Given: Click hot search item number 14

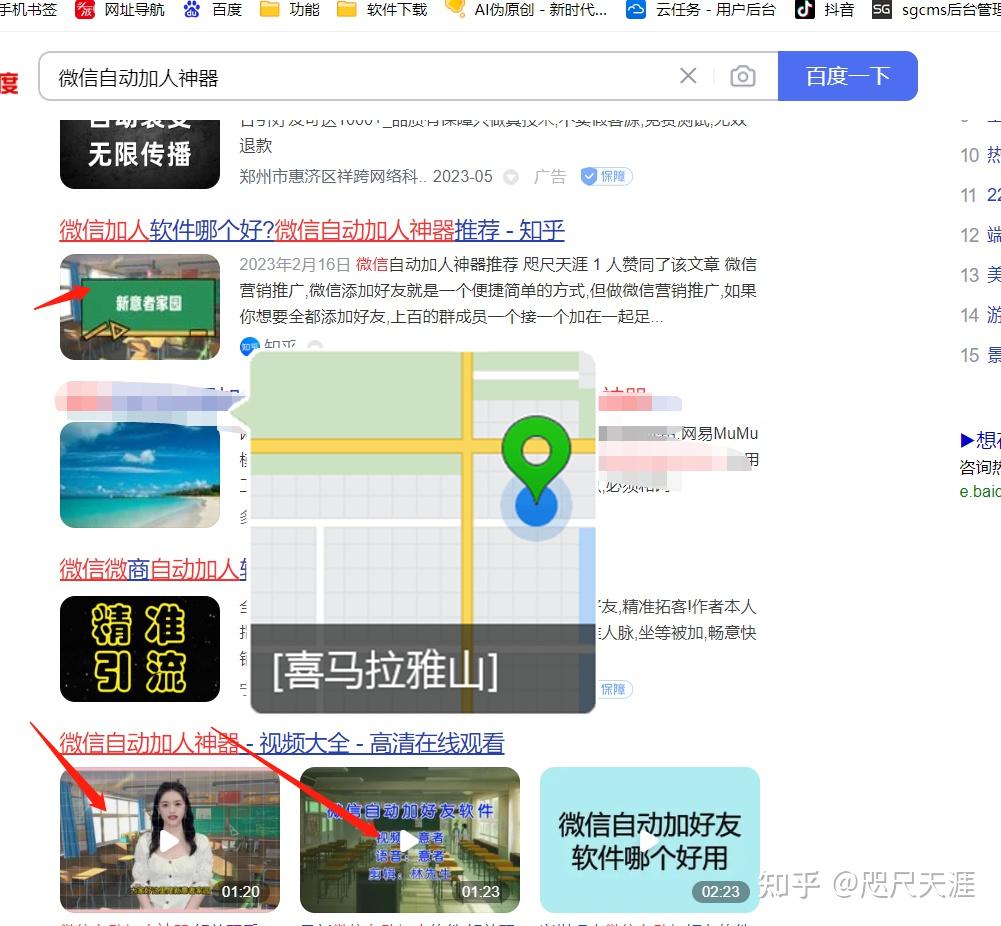Looking at the screenshot, I should [x=980, y=315].
